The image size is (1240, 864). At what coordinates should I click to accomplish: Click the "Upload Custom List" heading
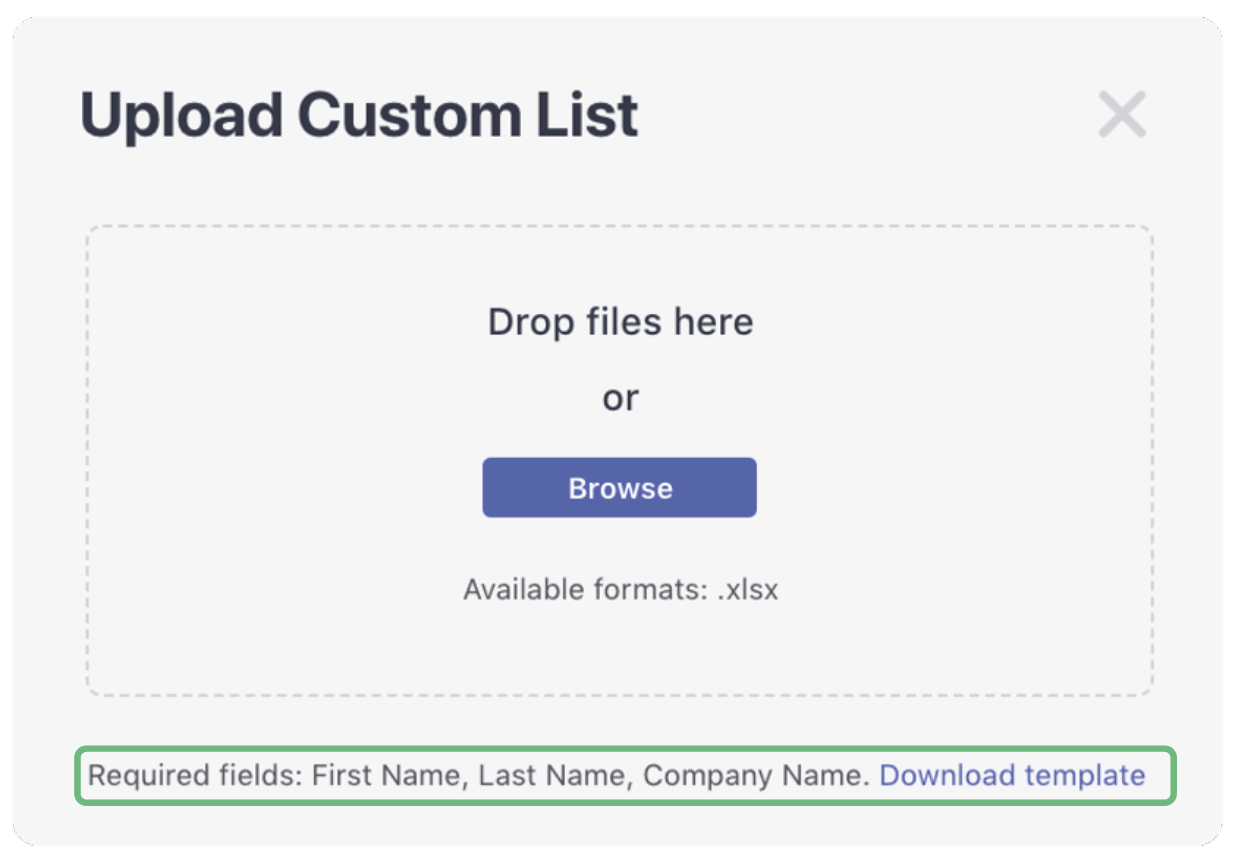click(359, 115)
